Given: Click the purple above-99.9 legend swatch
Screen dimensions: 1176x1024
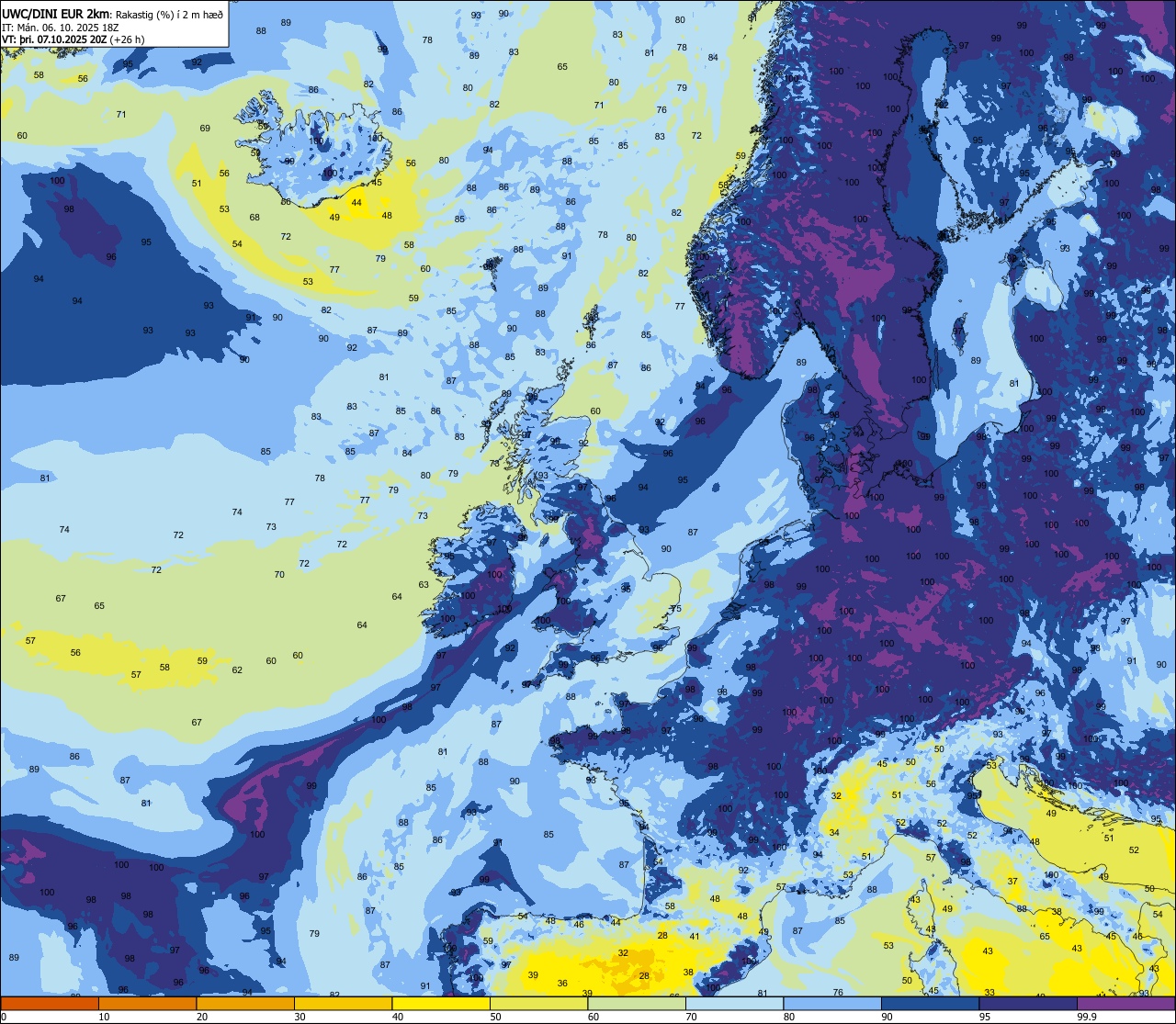Looking at the screenshot, I should (x=1125, y=1004).
